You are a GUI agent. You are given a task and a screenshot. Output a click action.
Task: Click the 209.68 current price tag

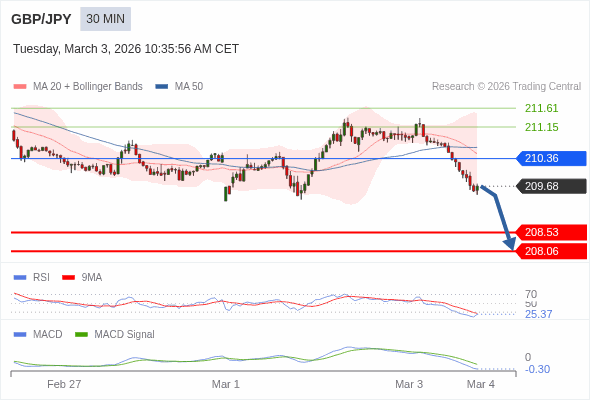click(x=551, y=186)
